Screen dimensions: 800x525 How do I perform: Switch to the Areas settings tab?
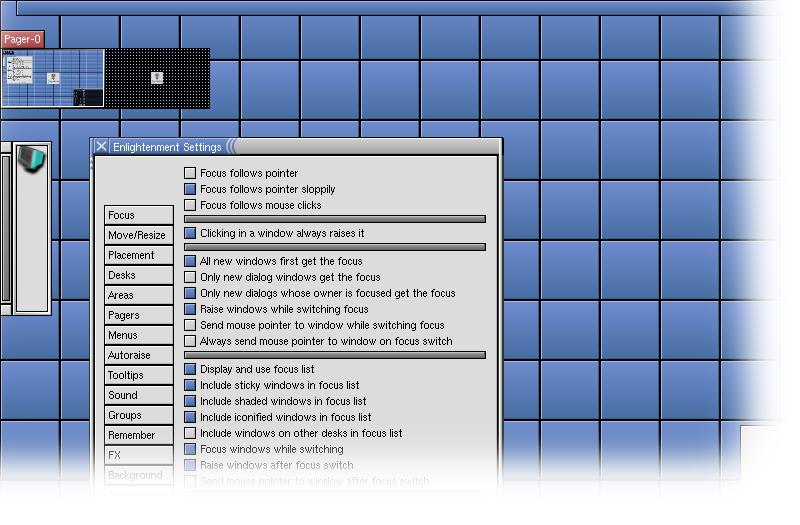(x=139, y=295)
